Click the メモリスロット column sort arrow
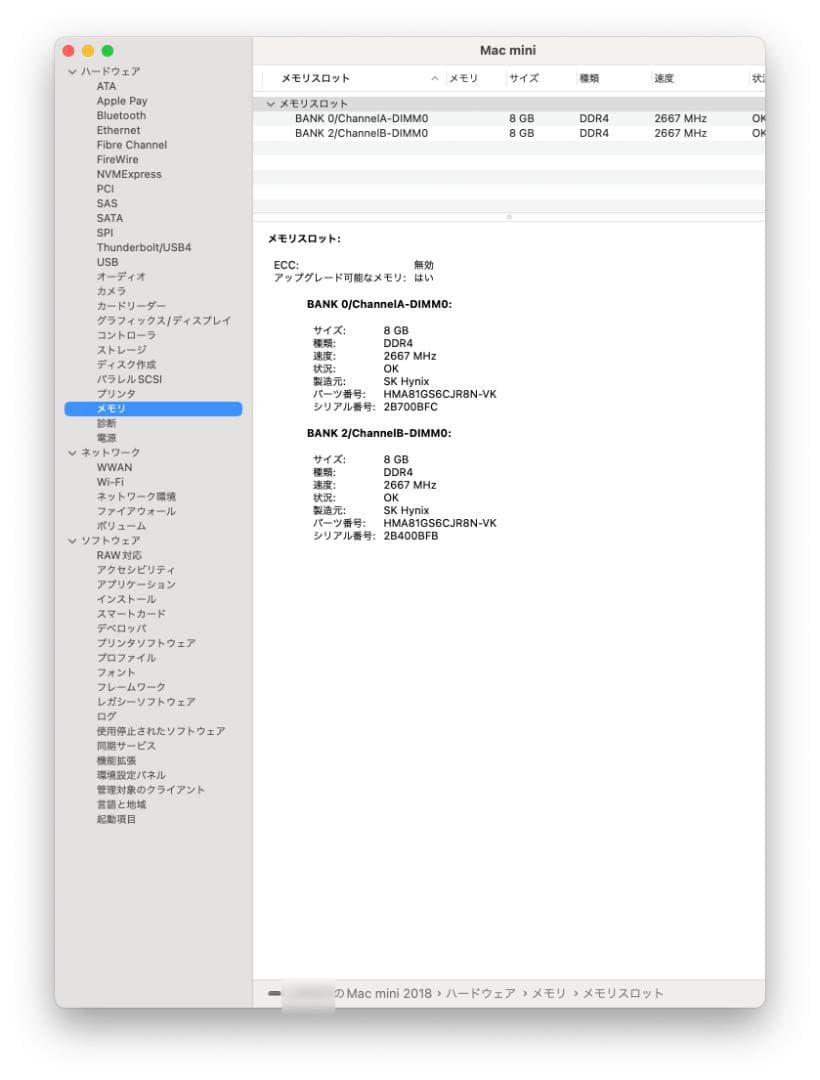Image resolution: width=820 pixels, height=1080 pixels. (434, 77)
